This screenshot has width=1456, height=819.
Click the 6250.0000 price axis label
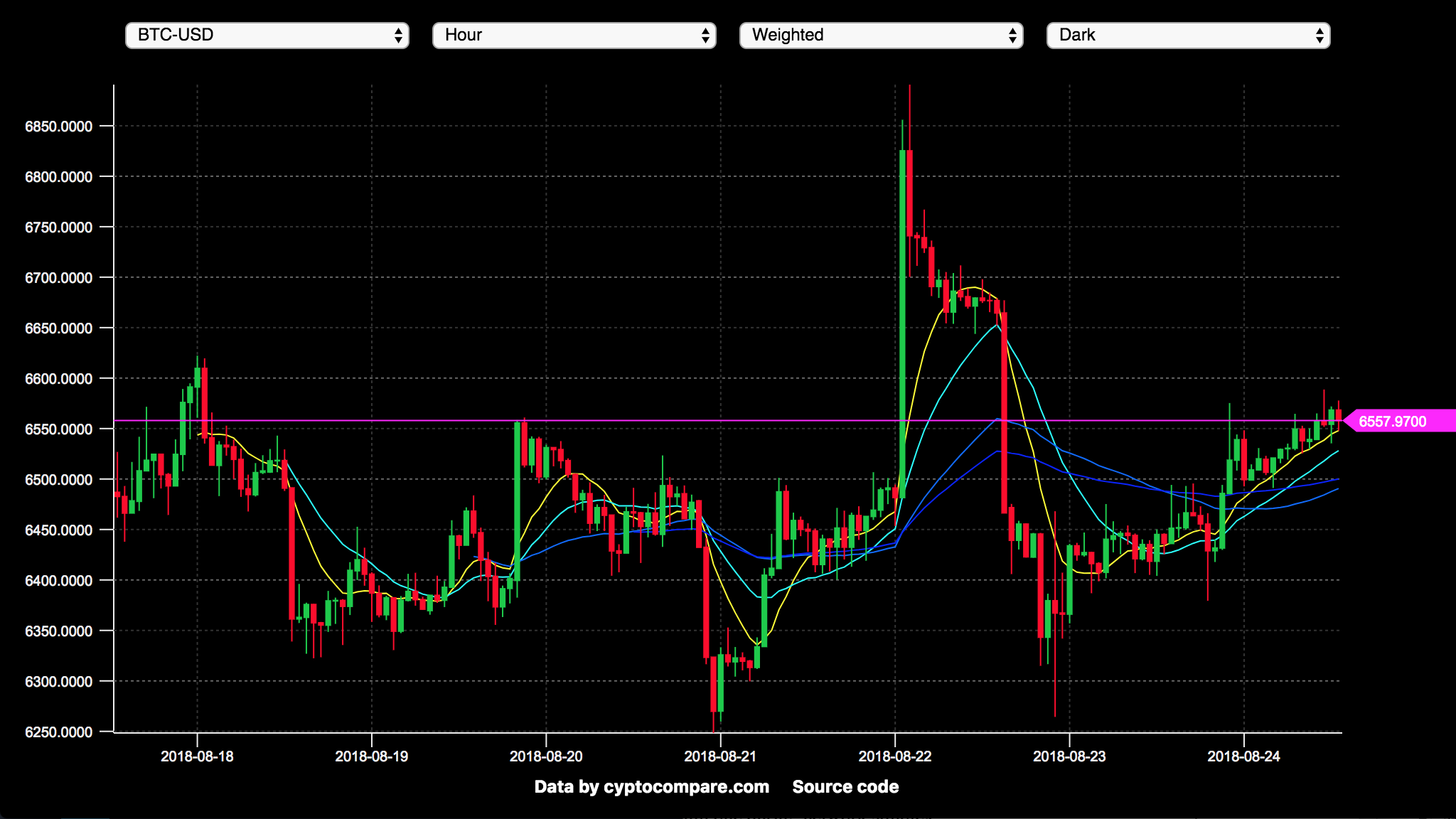(x=58, y=732)
